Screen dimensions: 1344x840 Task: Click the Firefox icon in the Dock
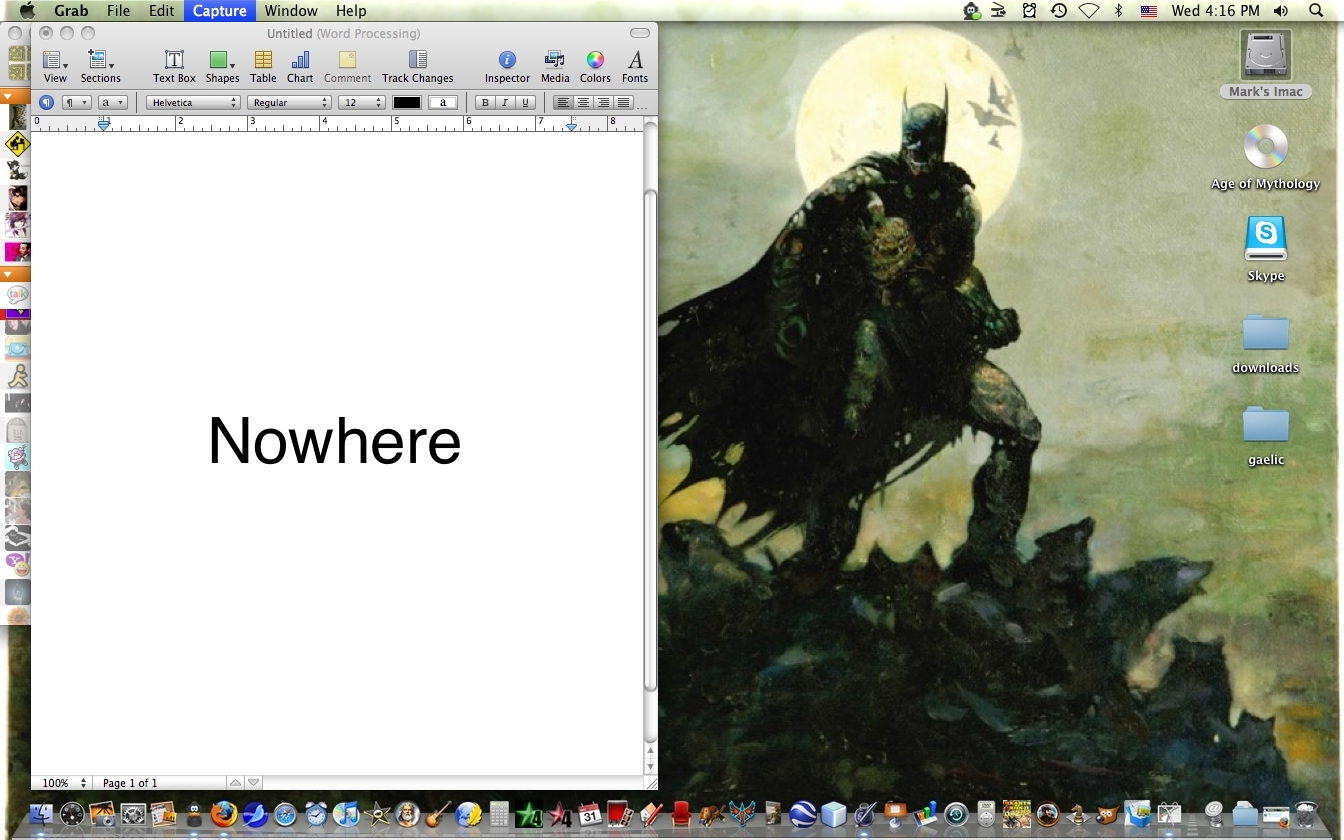(x=224, y=814)
